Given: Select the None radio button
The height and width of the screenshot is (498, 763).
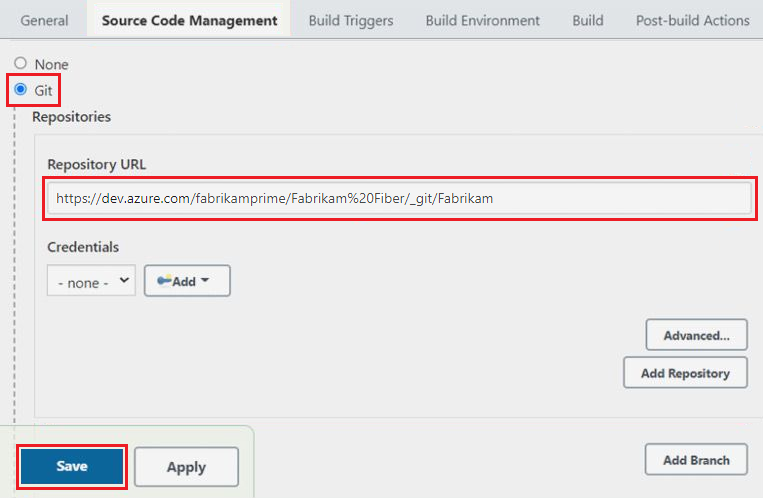Looking at the screenshot, I should click(x=20, y=63).
